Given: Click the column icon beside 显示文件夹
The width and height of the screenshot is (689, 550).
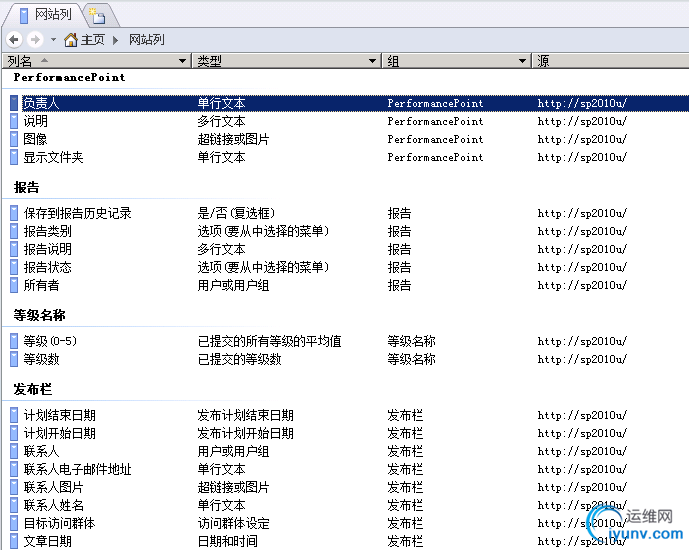Looking at the screenshot, I should (x=15, y=157).
